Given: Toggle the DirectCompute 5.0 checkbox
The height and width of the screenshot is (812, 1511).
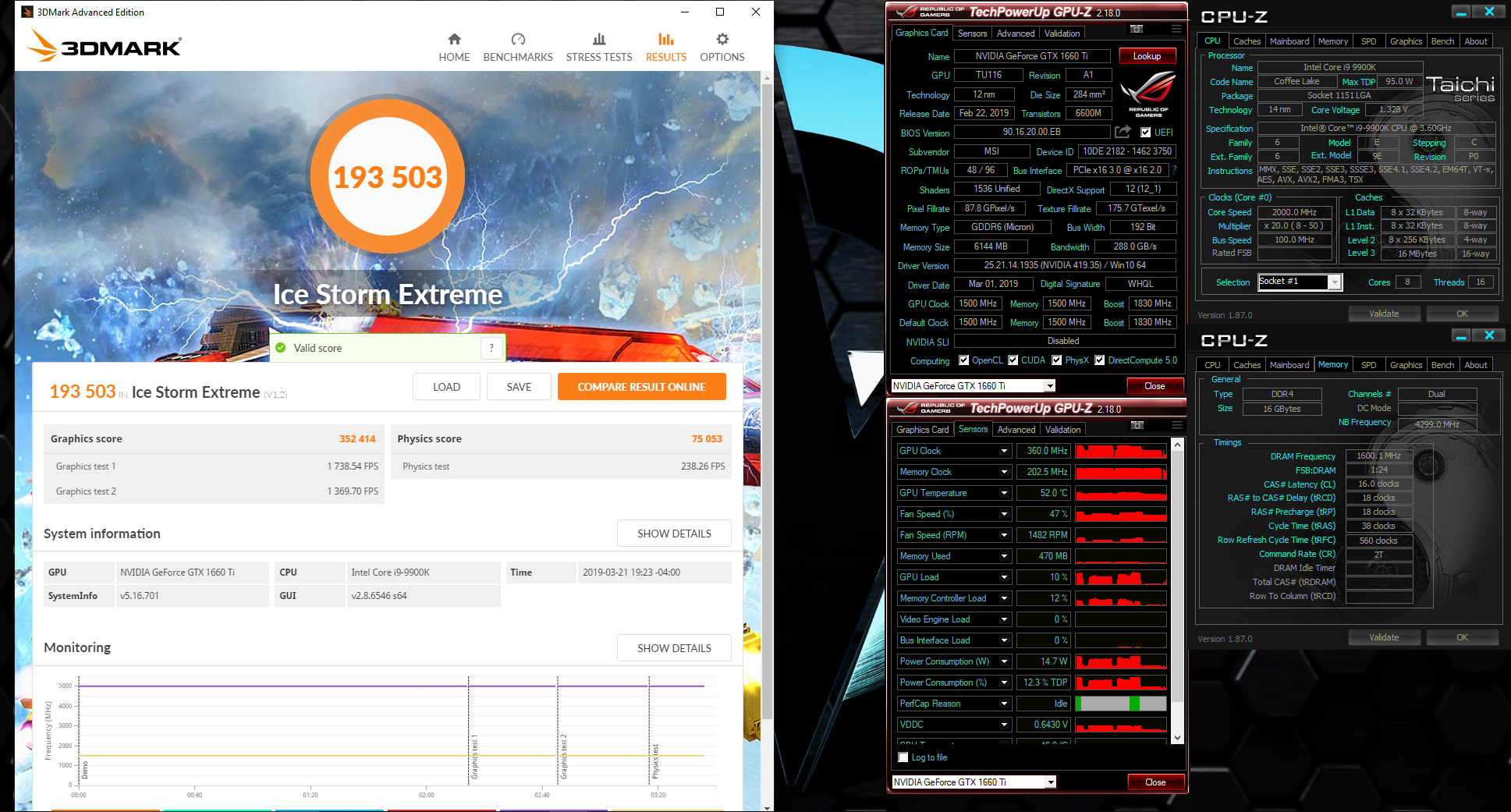Looking at the screenshot, I should click(1099, 360).
